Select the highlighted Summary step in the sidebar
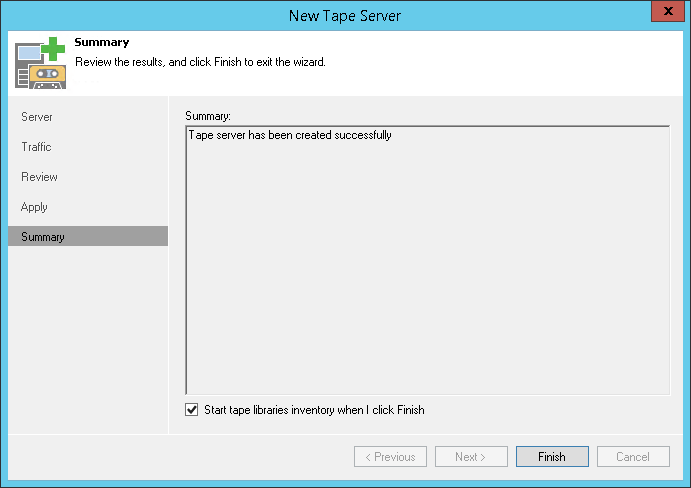The height and width of the screenshot is (488, 691). pyautogui.click(x=43, y=237)
